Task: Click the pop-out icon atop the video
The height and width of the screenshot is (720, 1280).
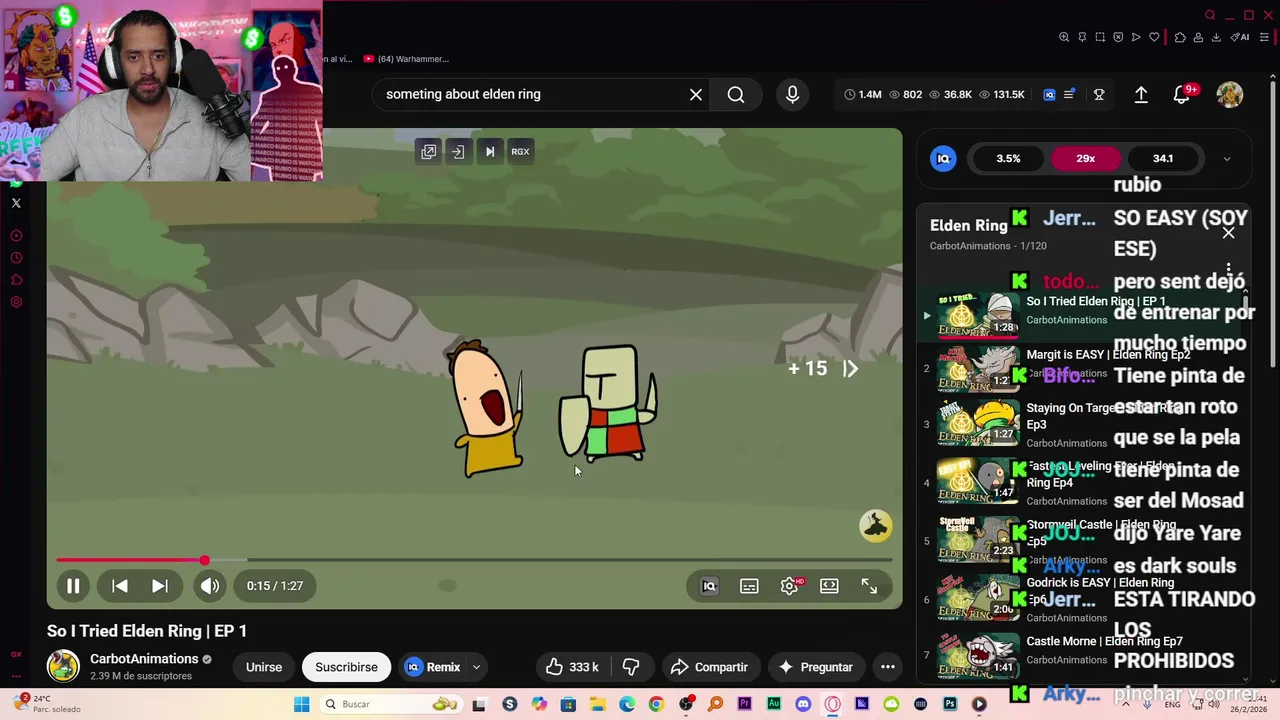Action: (428, 151)
